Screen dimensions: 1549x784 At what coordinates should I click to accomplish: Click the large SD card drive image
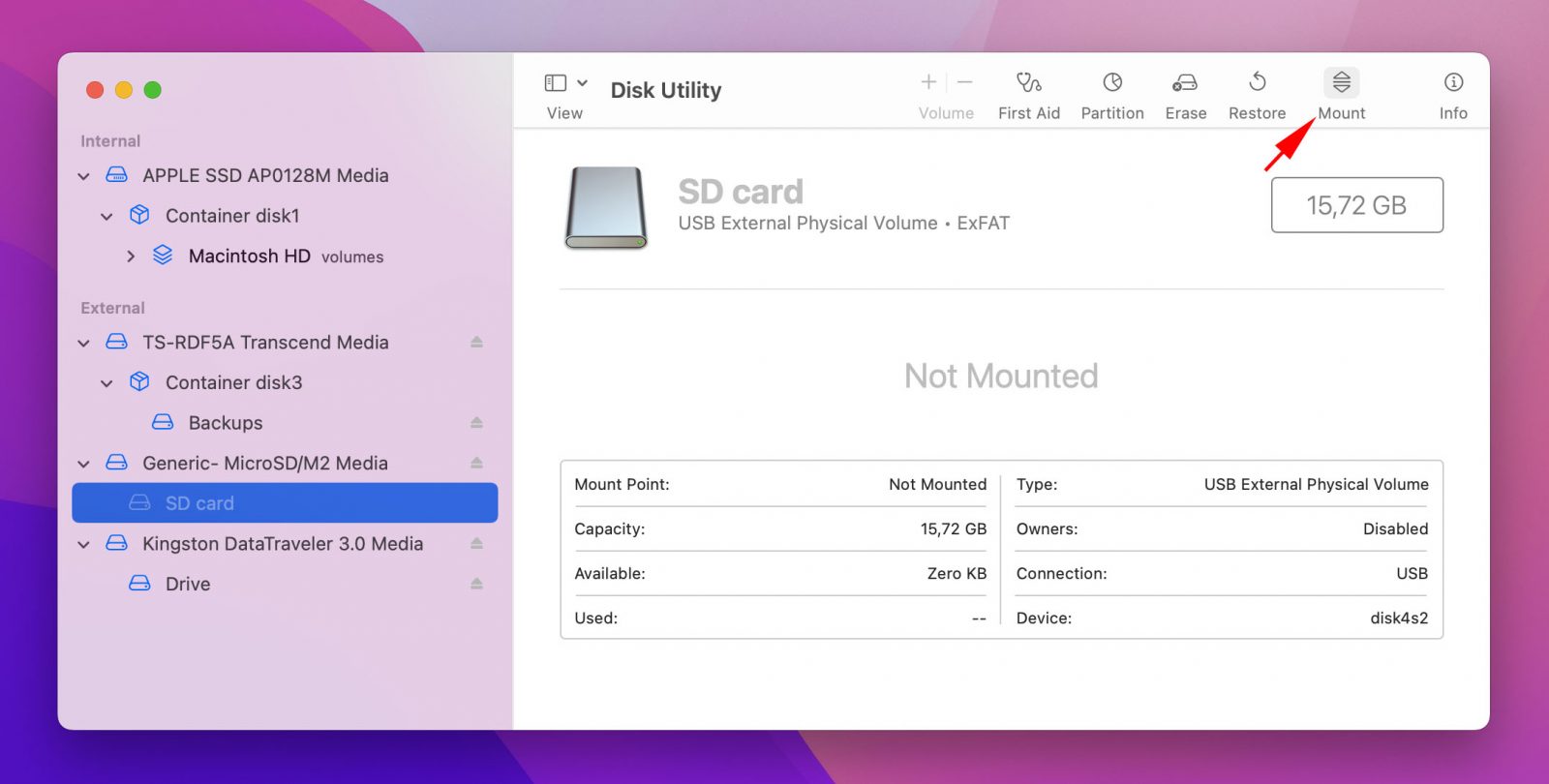(606, 208)
